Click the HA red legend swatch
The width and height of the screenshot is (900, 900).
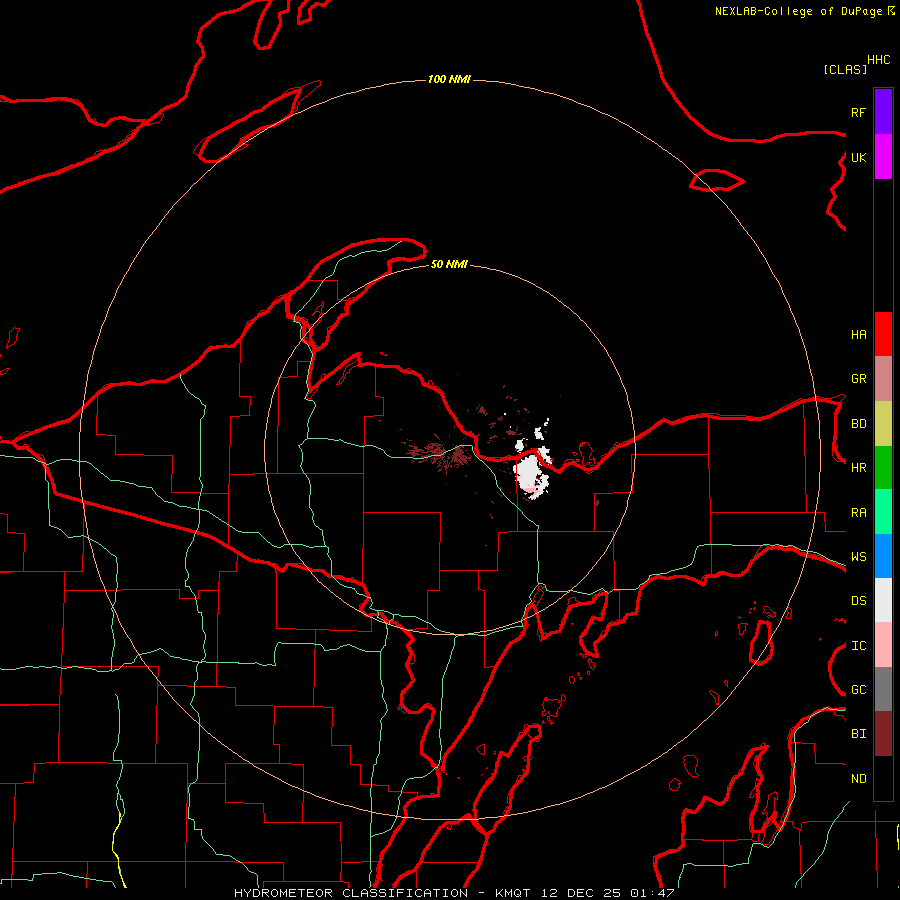click(883, 334)
